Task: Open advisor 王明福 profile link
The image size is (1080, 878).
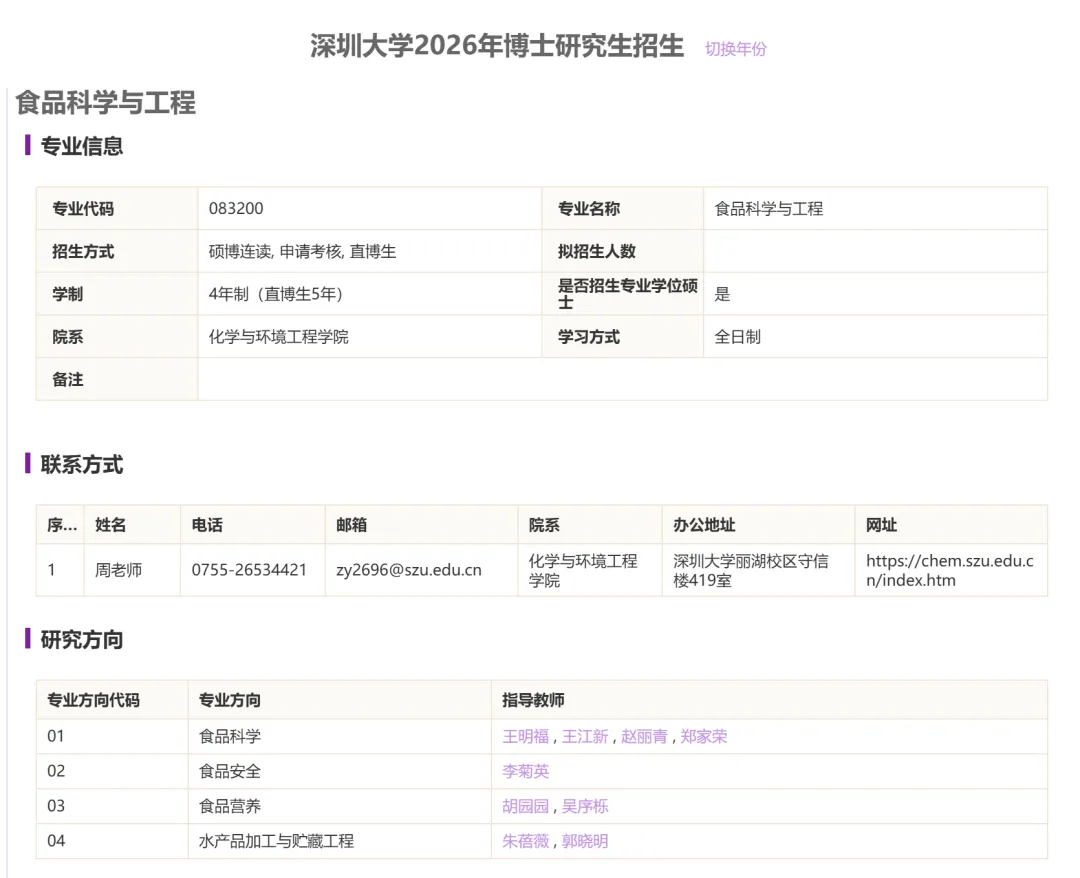Action: click(526, 736)
